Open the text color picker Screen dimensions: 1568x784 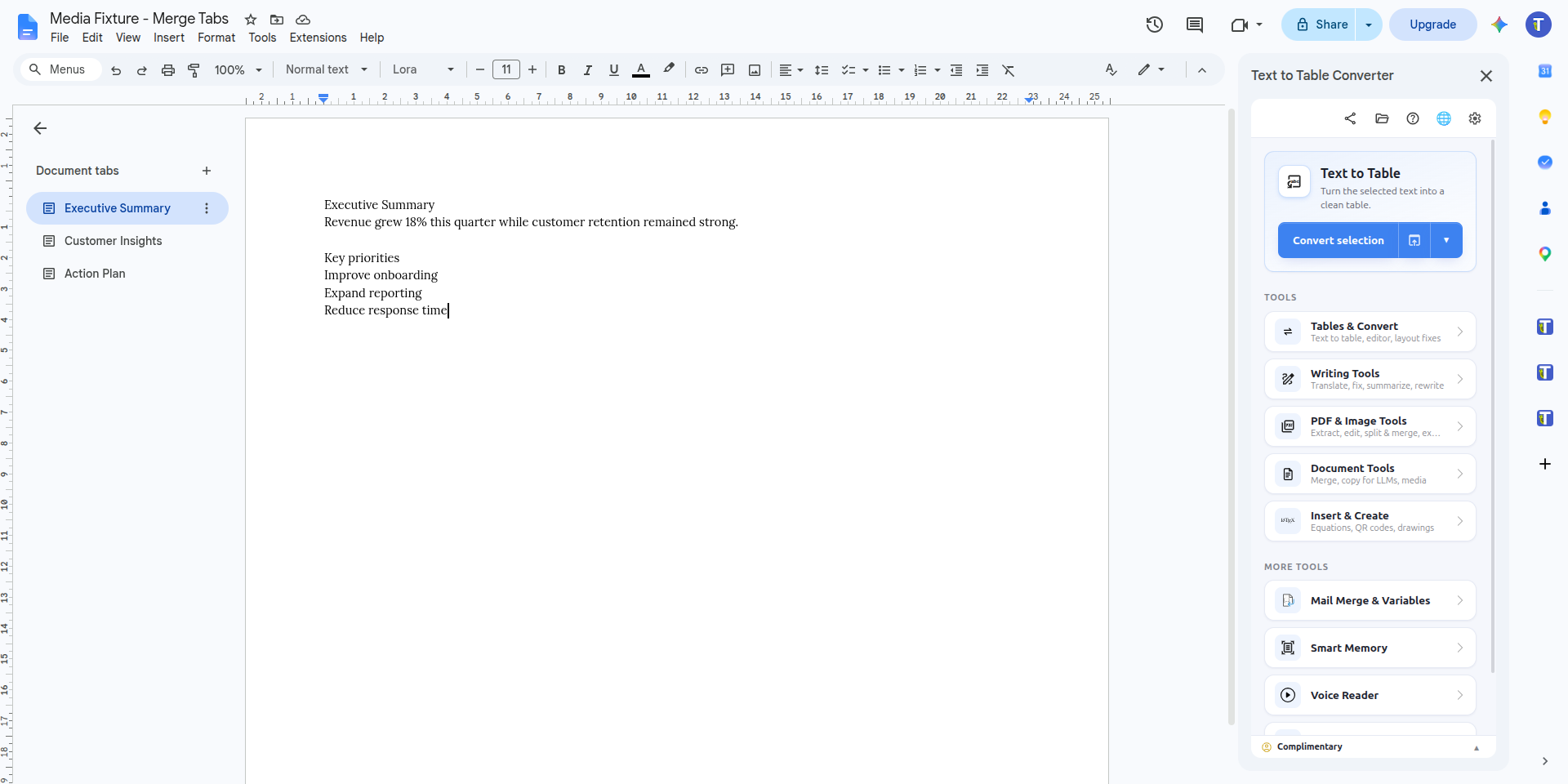[641, 70]
